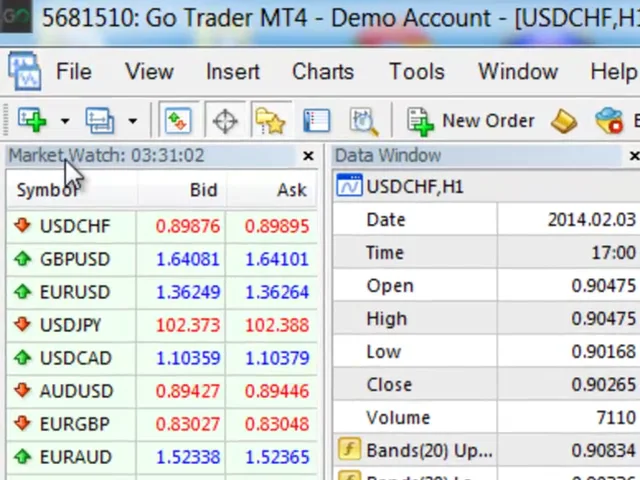Image resolution: width=640 pixels, height=480 pixels.
Task: Click the AutoTrading expert advisor icon
Action: 609,120
